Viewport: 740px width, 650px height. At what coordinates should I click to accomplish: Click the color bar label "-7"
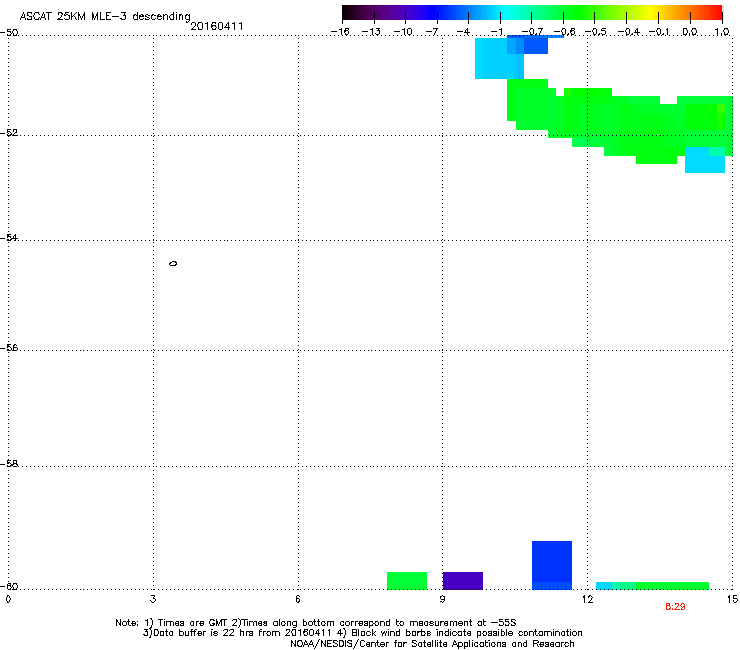(x=431, y=32)
